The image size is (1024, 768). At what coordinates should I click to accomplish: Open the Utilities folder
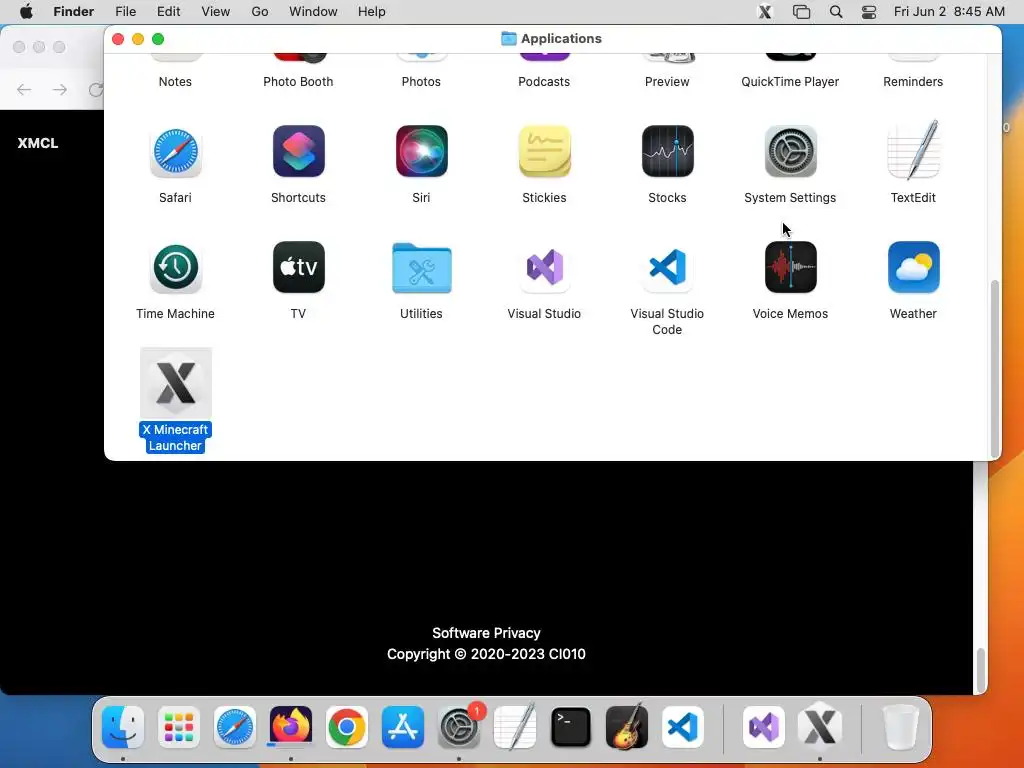[421, 268]
